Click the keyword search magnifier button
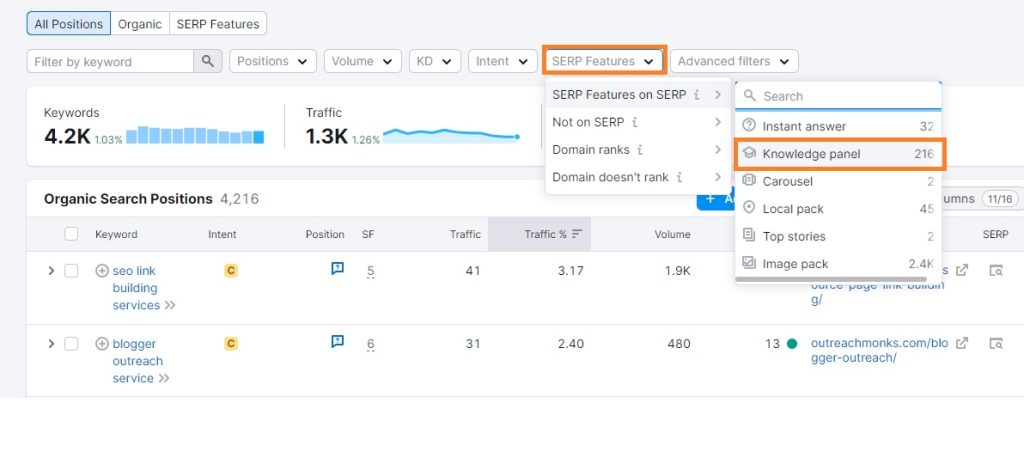1024x464 pixels. pos(208,61)
